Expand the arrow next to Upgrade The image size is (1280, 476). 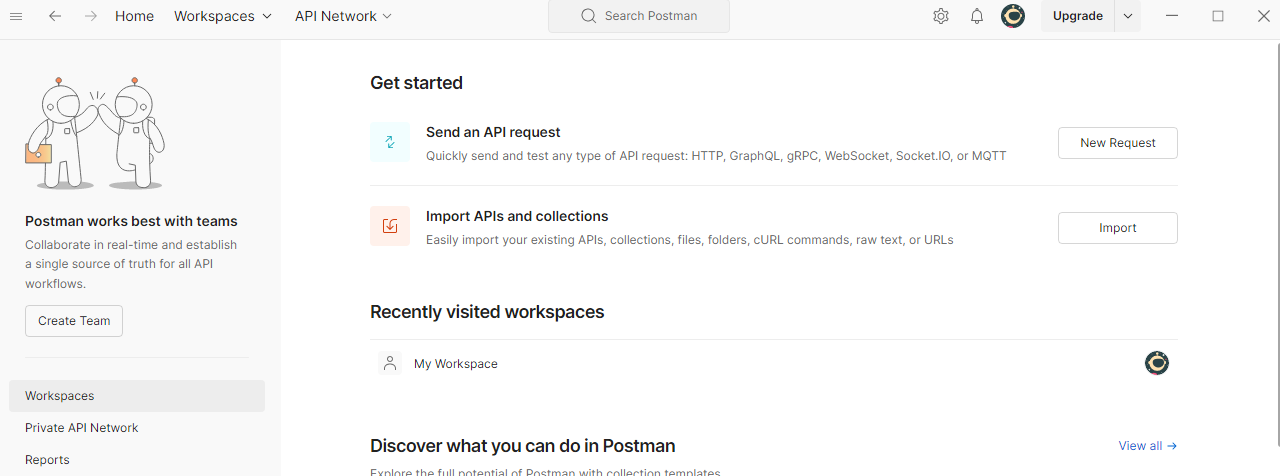[1128, 16]
